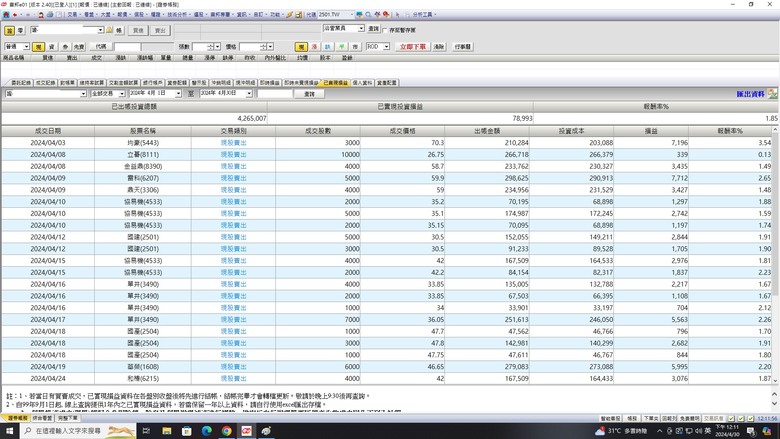Click the calculator icon left of 代碼 label
The width and height of the screenshot is (780, 439).
coord(298,15)
